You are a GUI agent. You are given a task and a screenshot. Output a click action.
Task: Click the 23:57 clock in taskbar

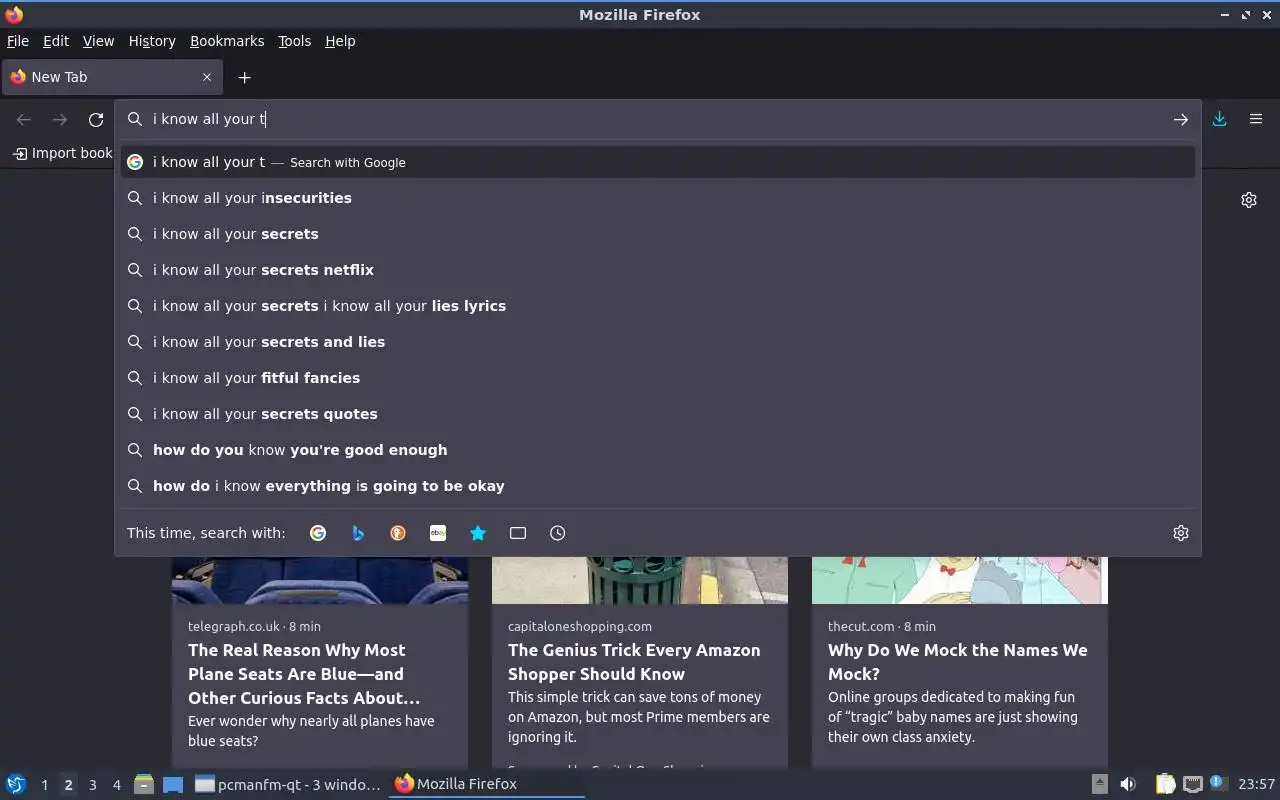coord(1256,784)
